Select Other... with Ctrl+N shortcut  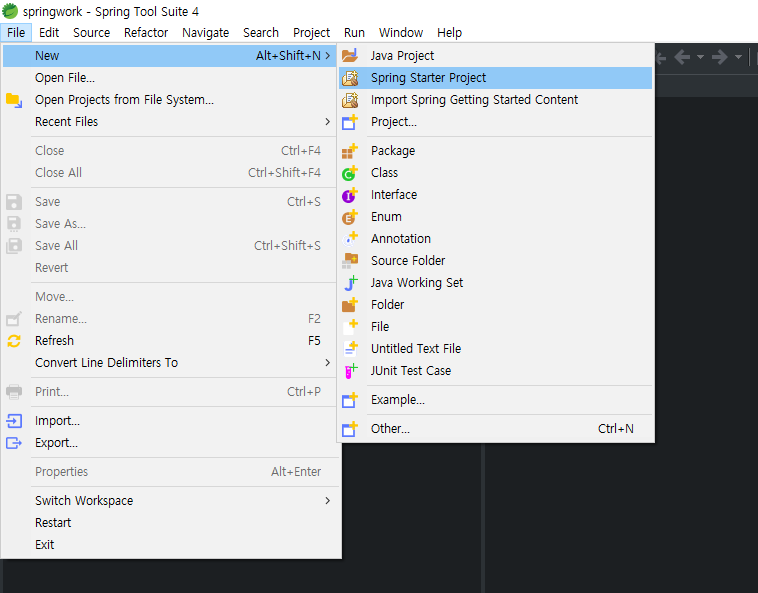click(x=496, y=429)
